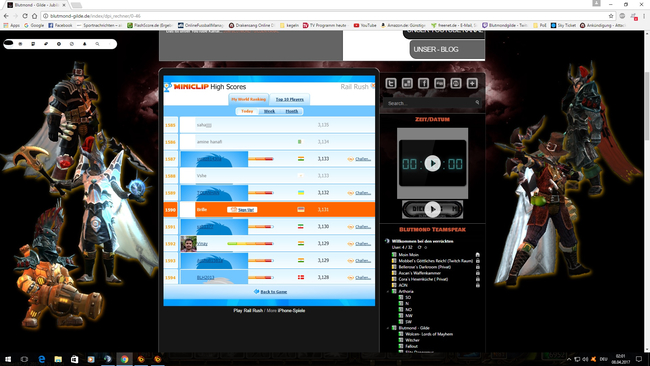Select the Today ranking period
Image resolution: width=650 pixels, height=366 pixels.
tap(247, 111)
